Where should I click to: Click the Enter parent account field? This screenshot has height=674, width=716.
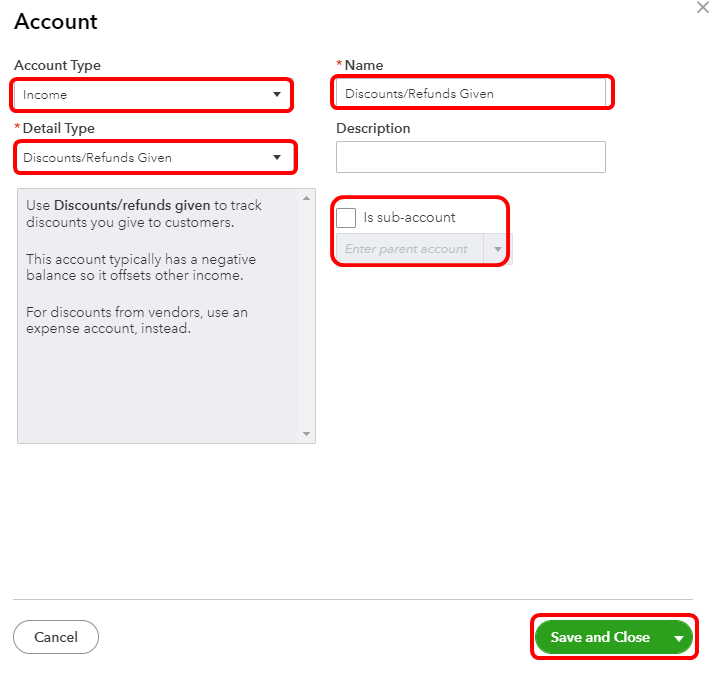410,249
